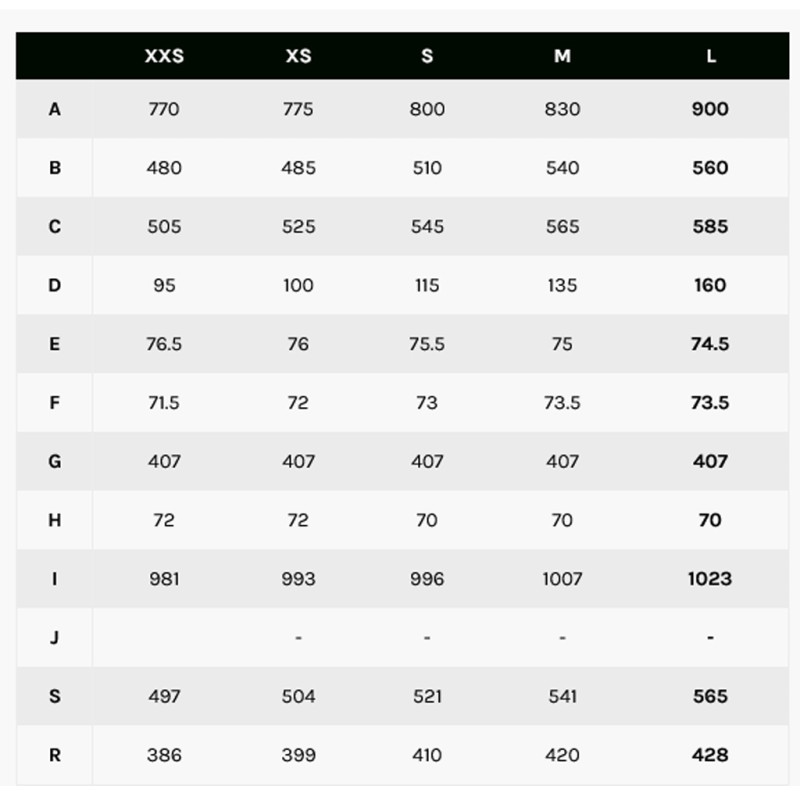
Task: Select the 76.5 value in row E
Action: click(164, 344)
